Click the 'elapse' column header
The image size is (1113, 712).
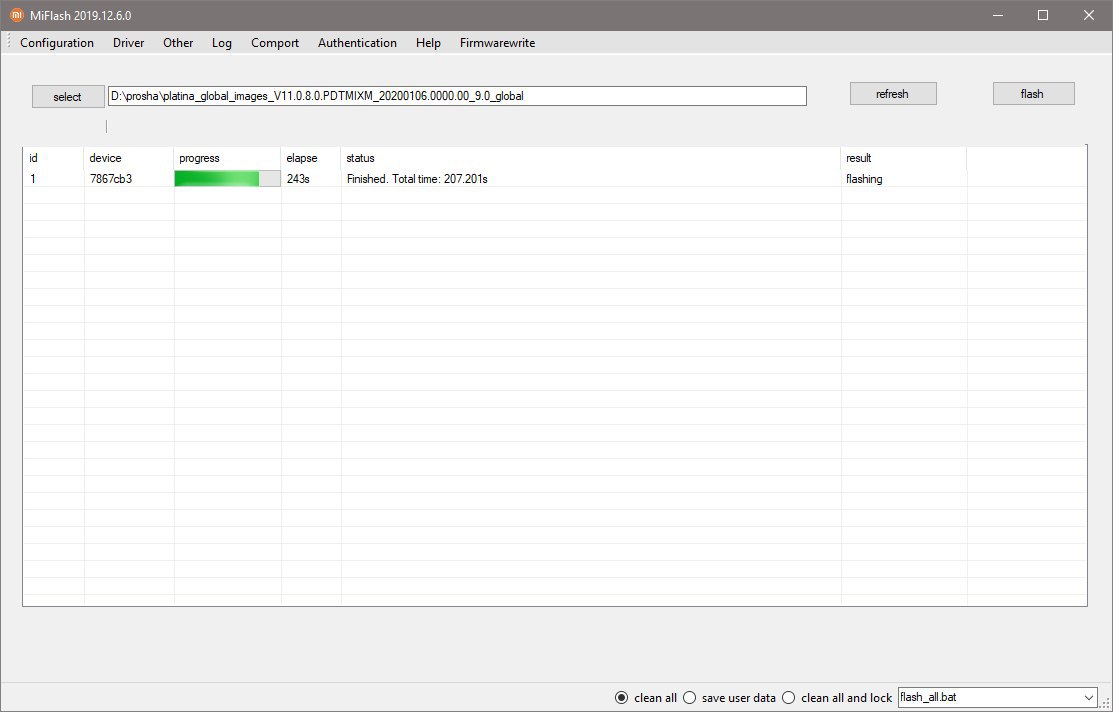311,158
